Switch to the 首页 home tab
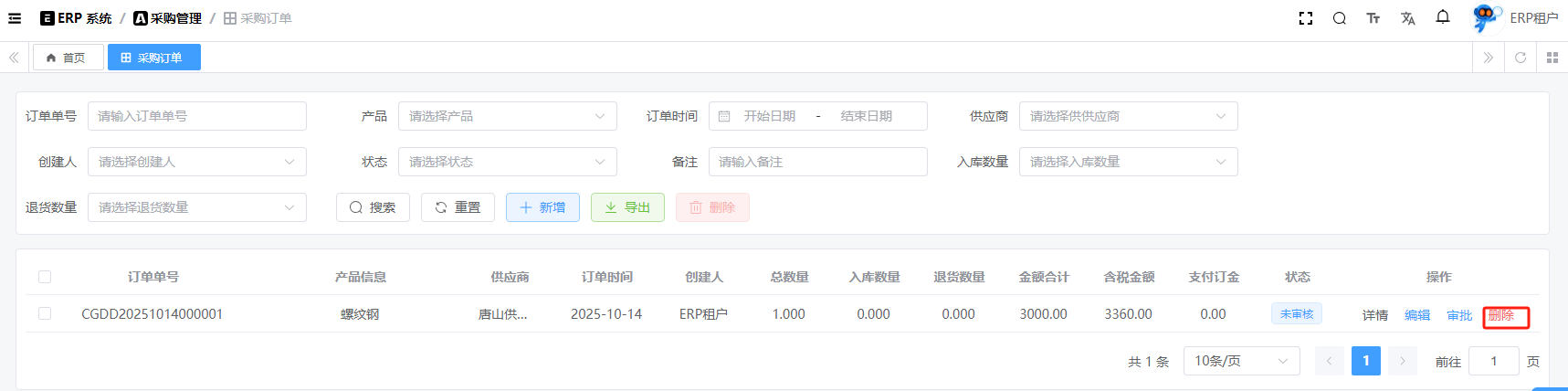This screenshot has width=1568, height=391. [x=68, y=58]
